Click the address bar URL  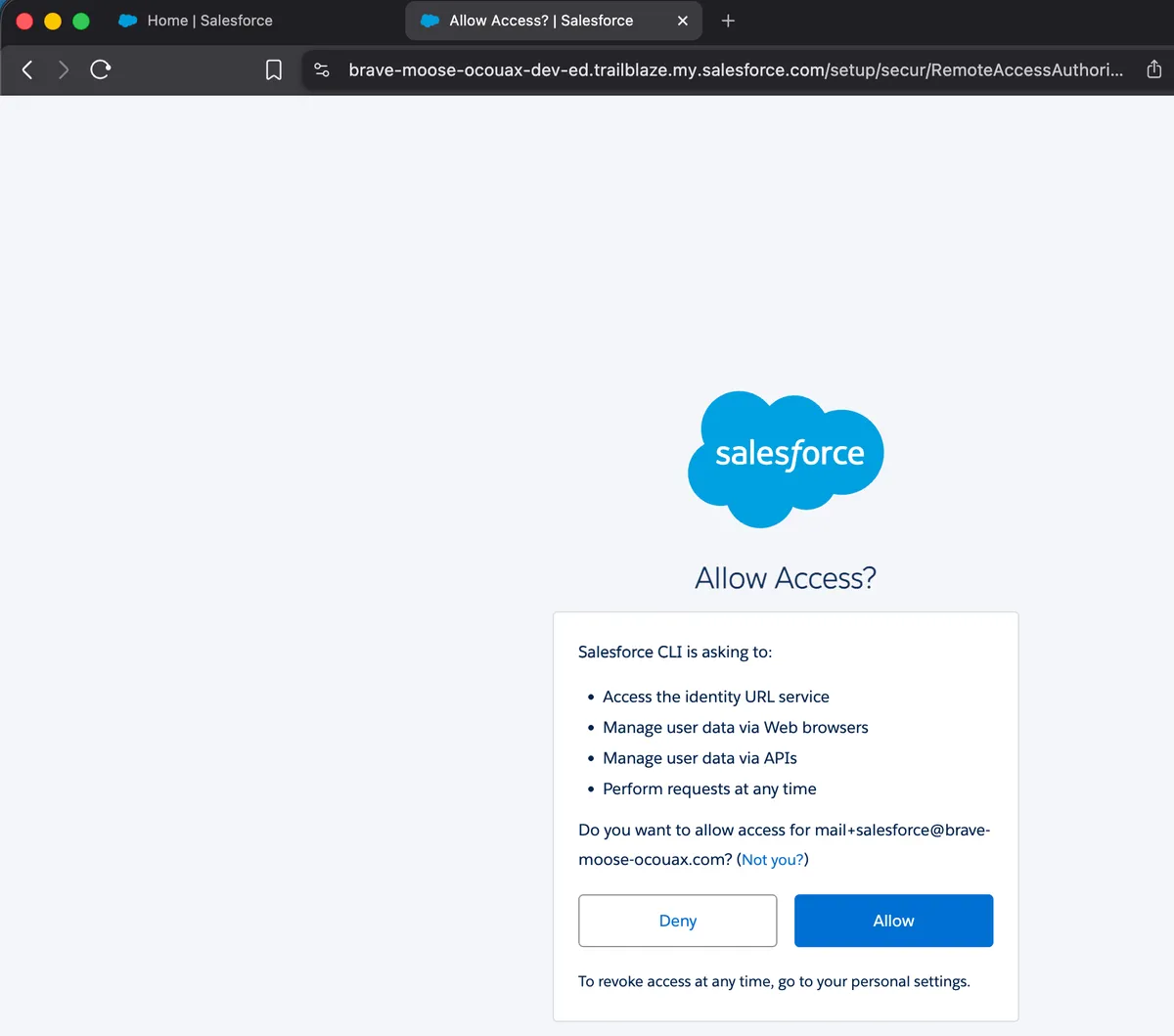tap(736, 69)
